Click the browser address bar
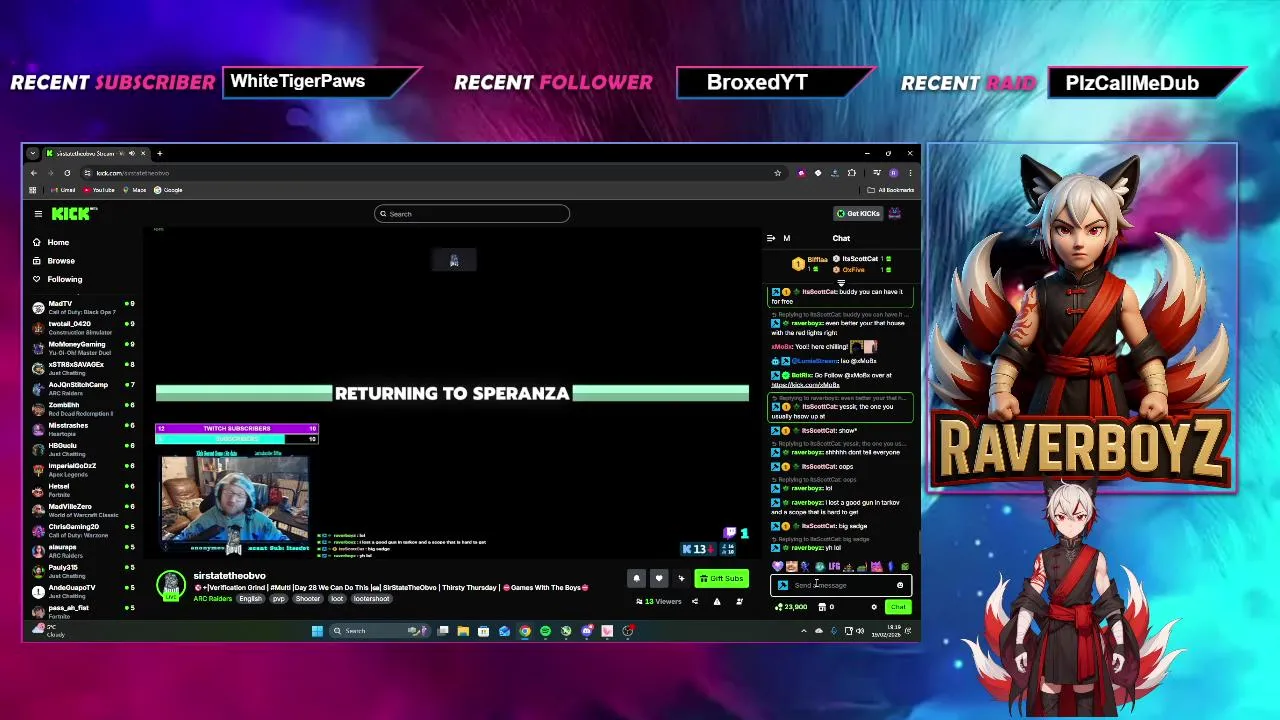1280x720 pixels. tap(430, 173)
